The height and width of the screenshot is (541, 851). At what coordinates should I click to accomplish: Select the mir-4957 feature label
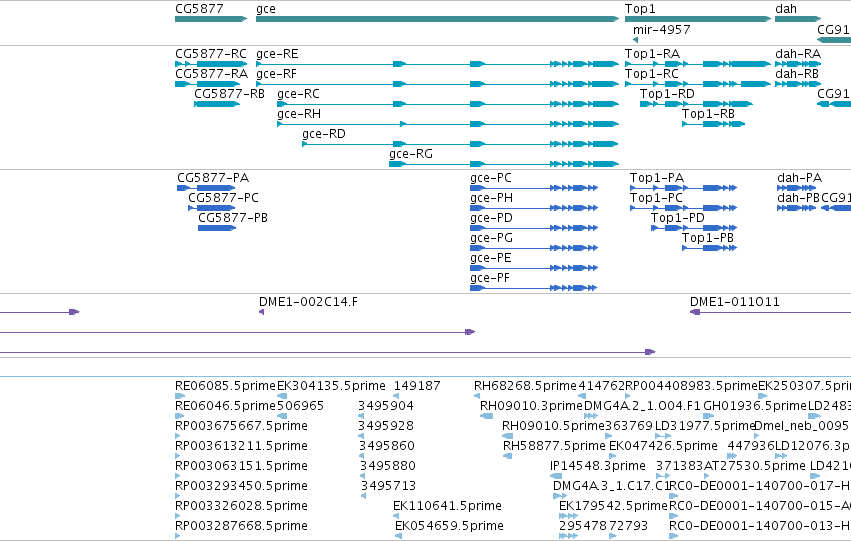click(x=662, y=30)
